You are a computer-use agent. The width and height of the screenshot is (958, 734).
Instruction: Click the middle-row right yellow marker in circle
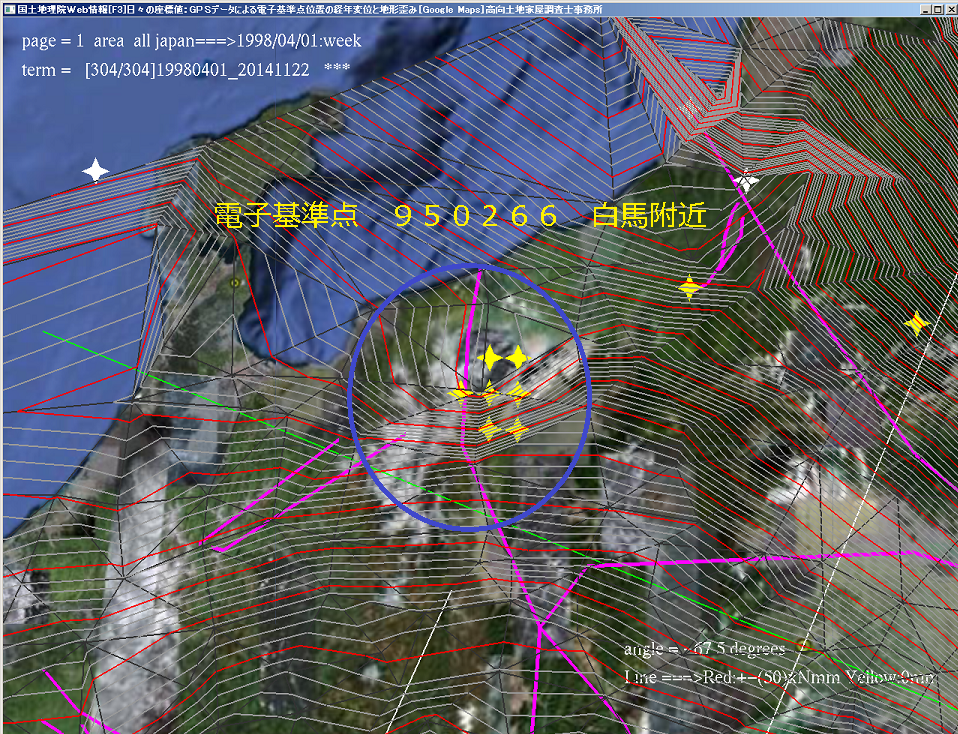[517, 392]
